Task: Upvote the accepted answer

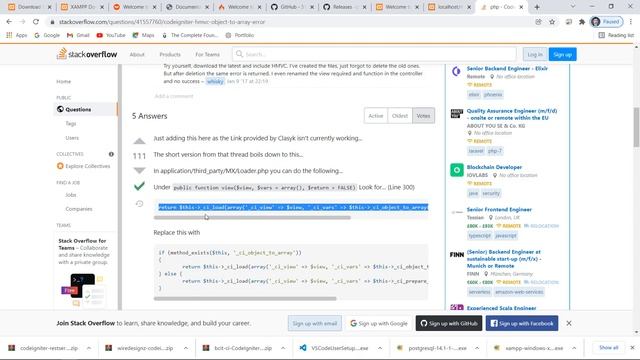Action: (139, 141)
